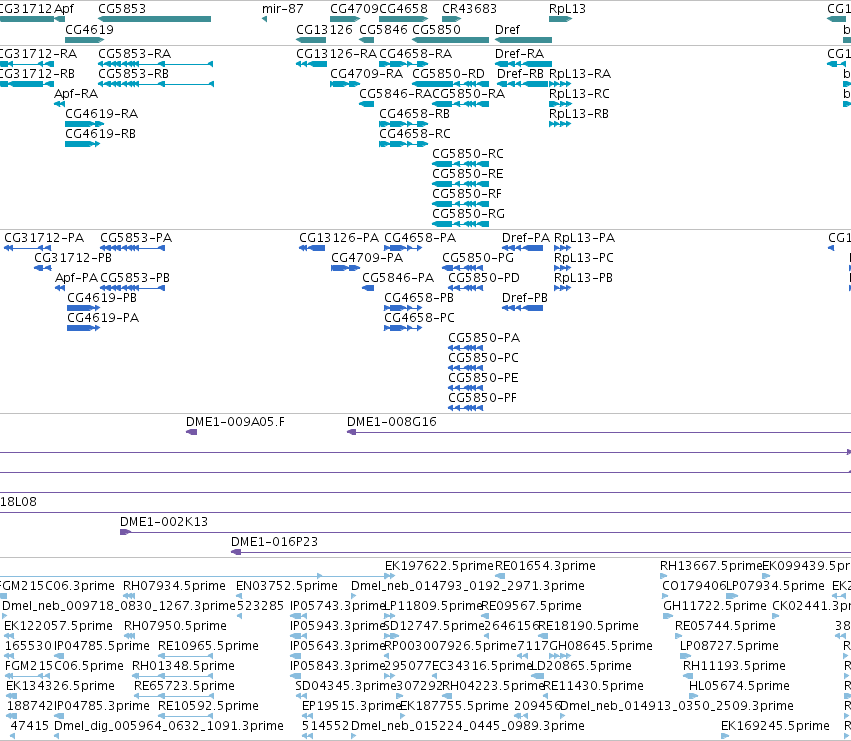Screen dimensions: 851x741
Task: Click EST RH04223.5prime label
Action: [493, 687]
